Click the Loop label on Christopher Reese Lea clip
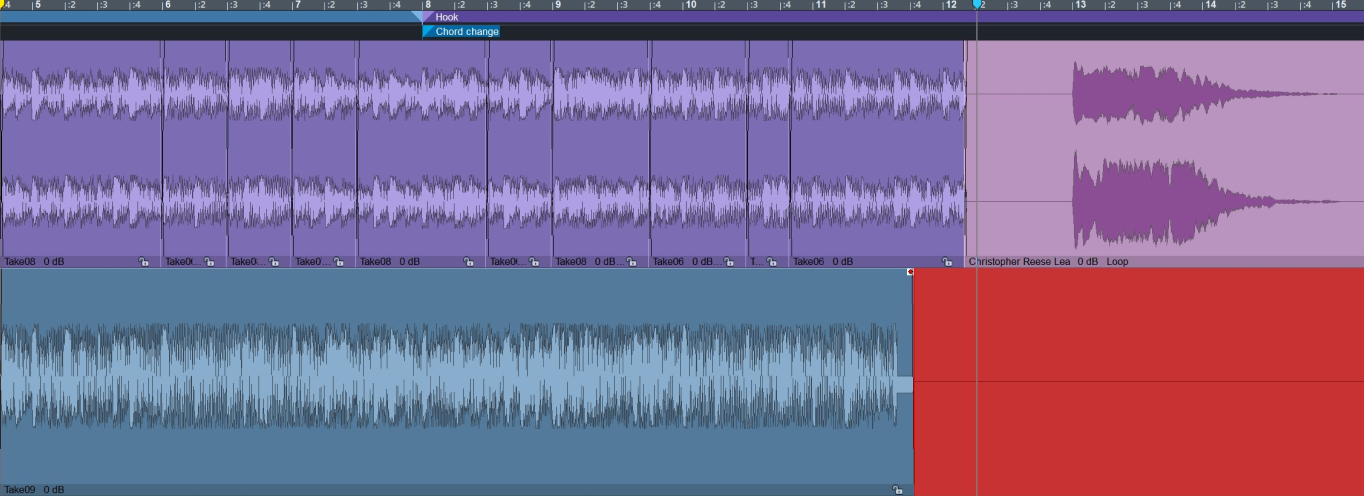Viewport: 1364px width, 496px height. (x=1117, y=262)
